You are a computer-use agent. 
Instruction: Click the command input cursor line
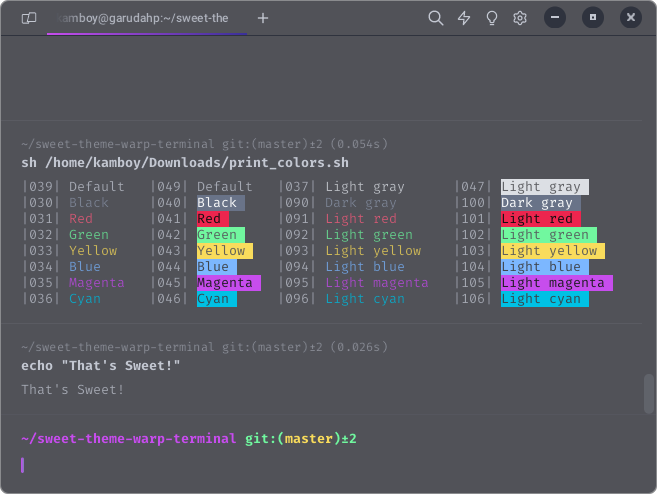(x=23, y=465)
